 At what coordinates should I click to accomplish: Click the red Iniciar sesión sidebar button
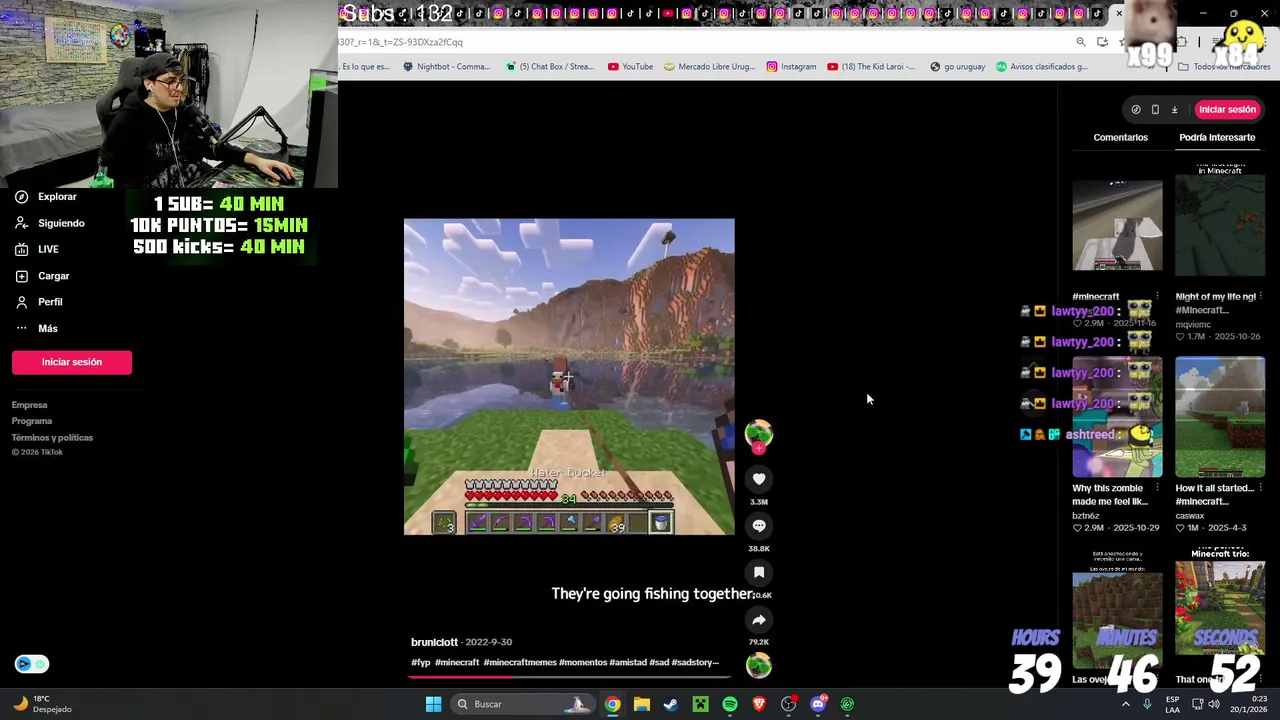click(72, 362)
